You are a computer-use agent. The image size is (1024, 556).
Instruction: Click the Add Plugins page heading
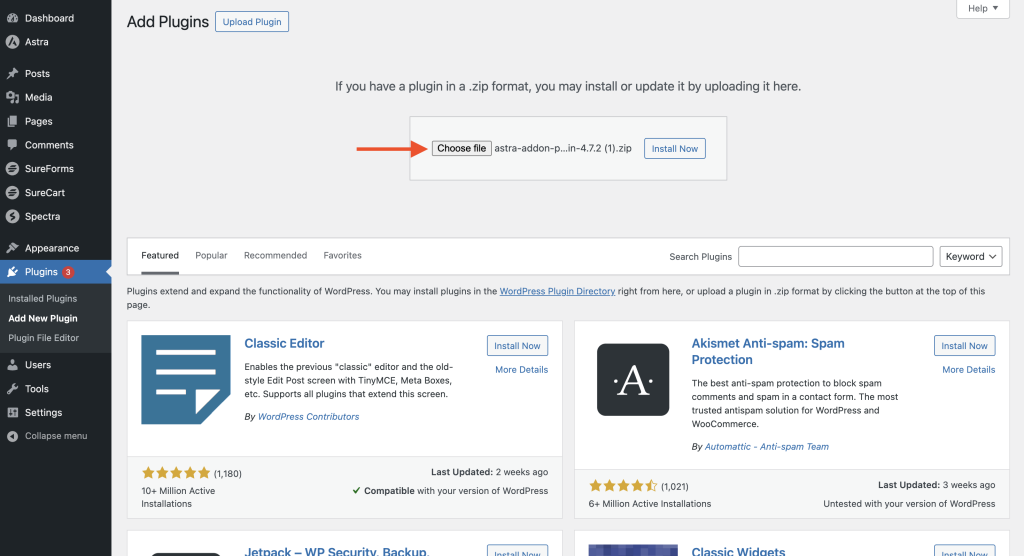click(168, 22)
